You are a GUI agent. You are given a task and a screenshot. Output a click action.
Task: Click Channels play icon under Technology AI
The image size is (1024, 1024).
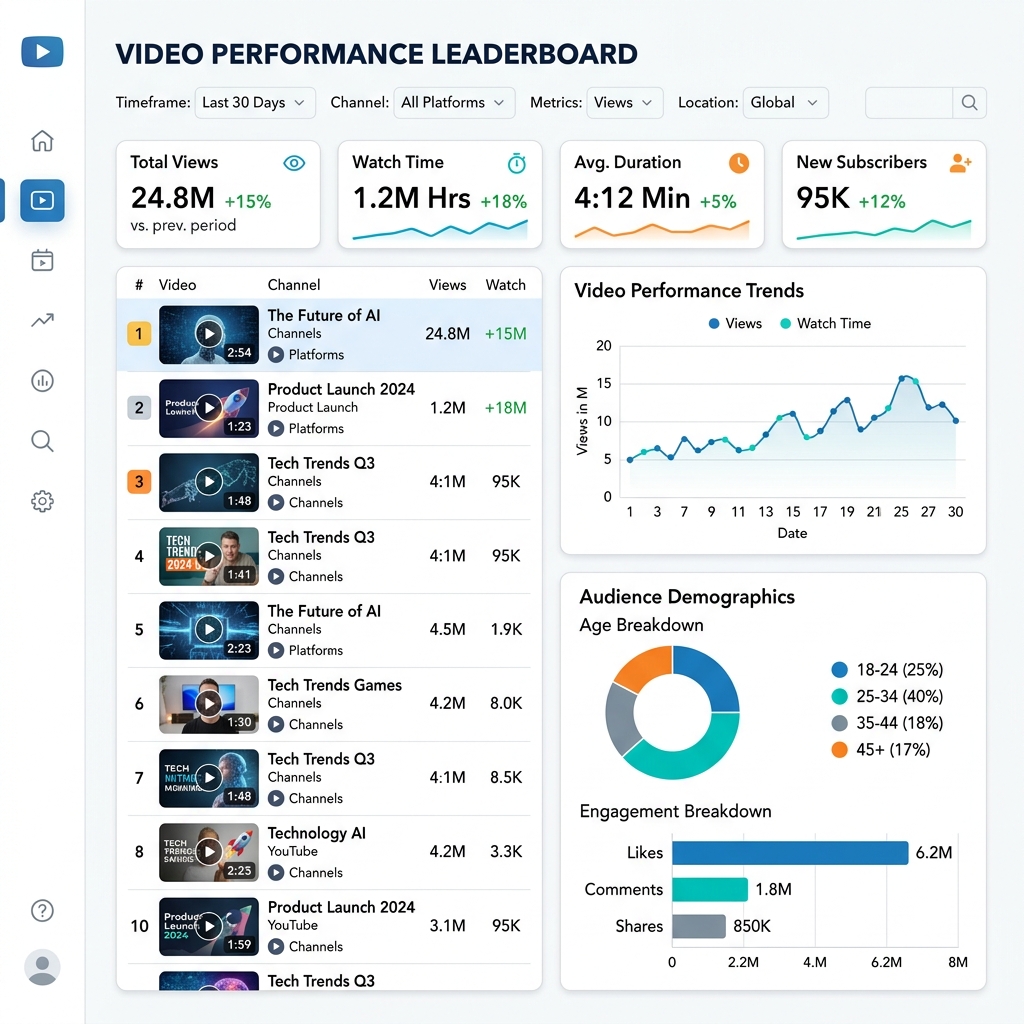click(276, 872)
